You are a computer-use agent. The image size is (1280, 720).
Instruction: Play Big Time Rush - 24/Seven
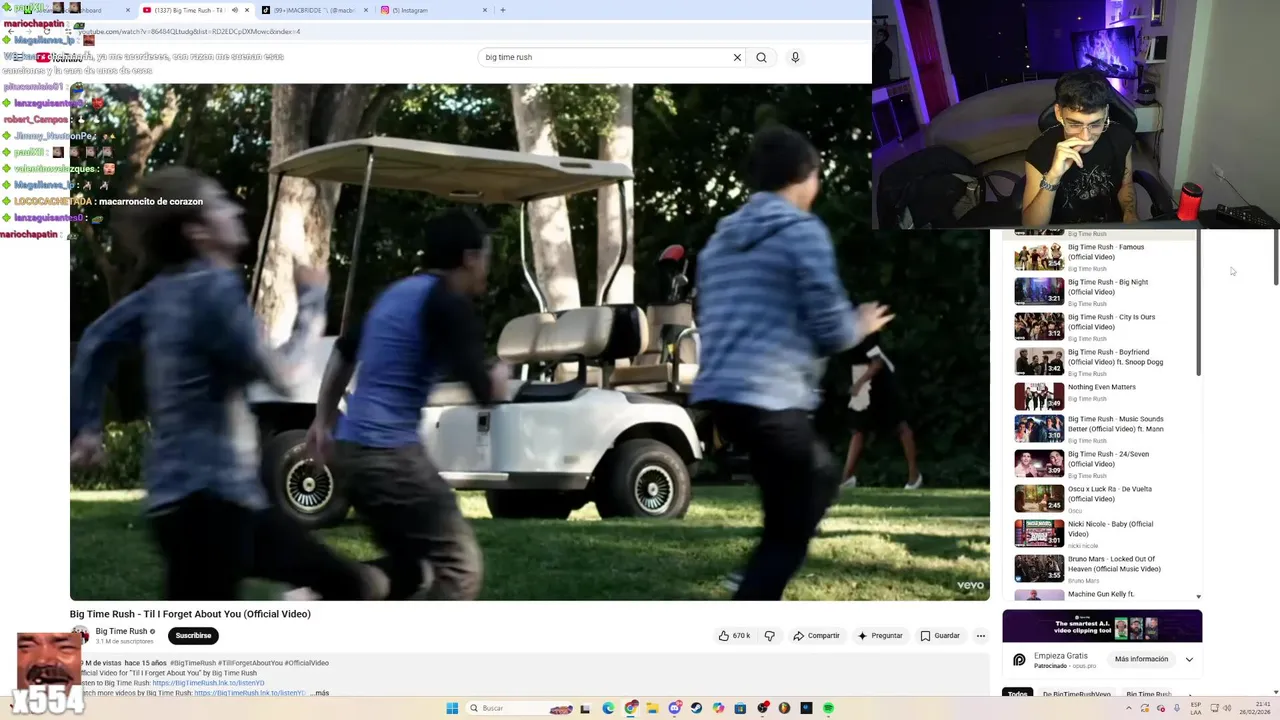(1105, 463)
